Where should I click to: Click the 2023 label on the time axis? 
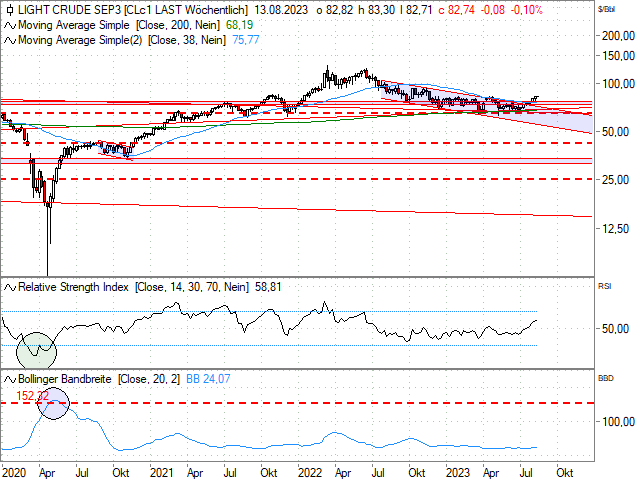pos(458,473)
